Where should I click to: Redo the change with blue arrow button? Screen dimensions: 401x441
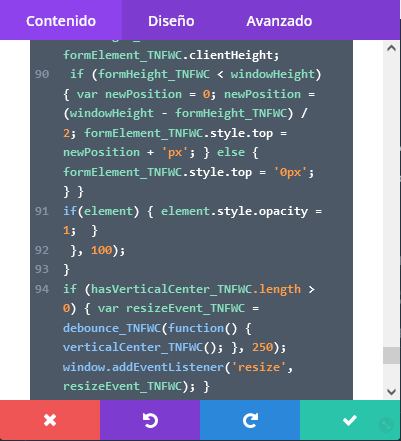(x=250, y=420)
